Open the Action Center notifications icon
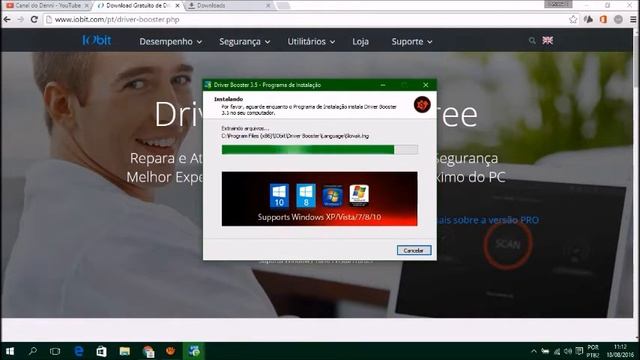The width and height of the screenshot is (640, 360). click(x=579, y=351)
